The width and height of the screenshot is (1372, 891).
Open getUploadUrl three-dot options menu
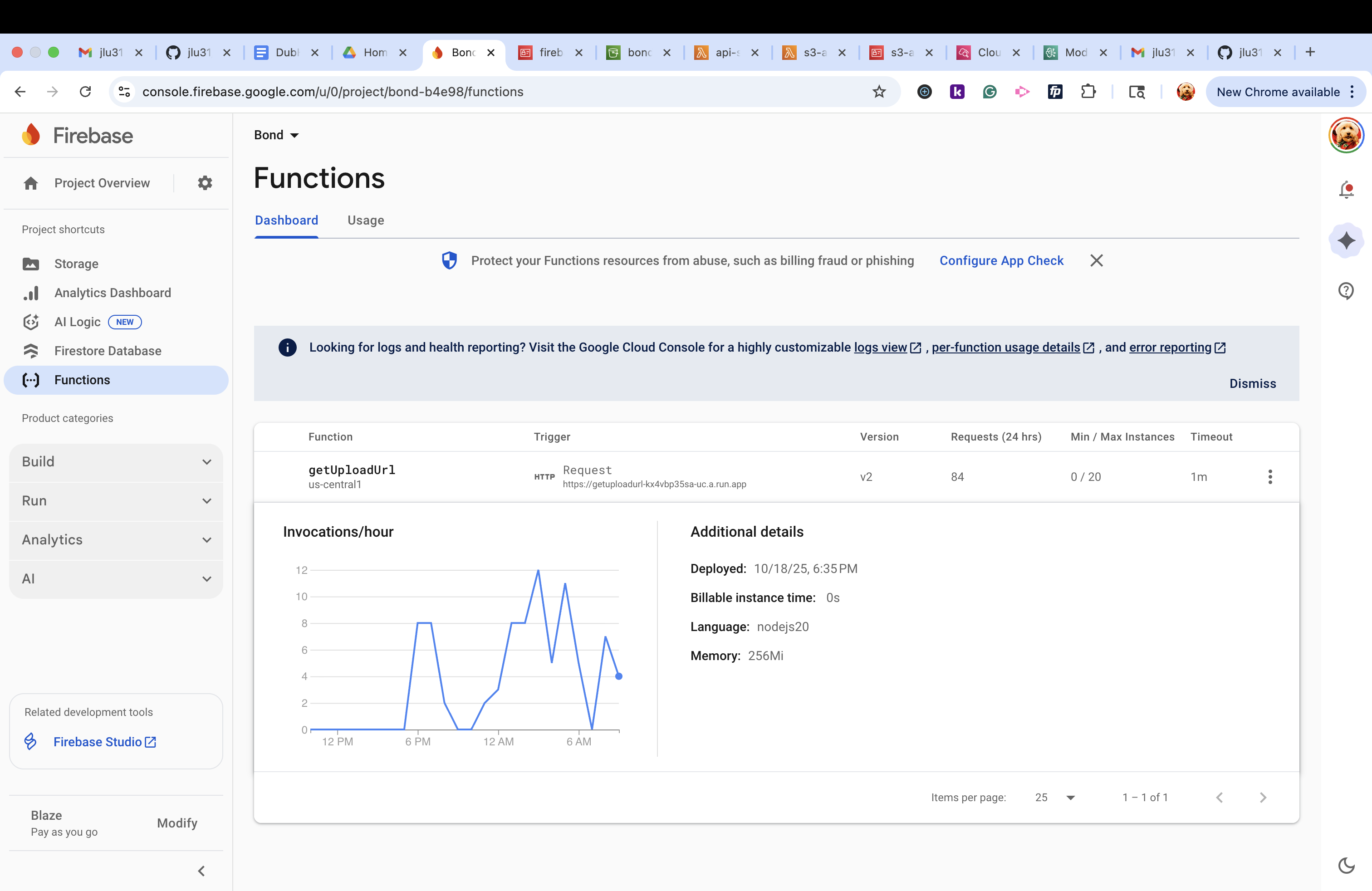click(1270, 477)
